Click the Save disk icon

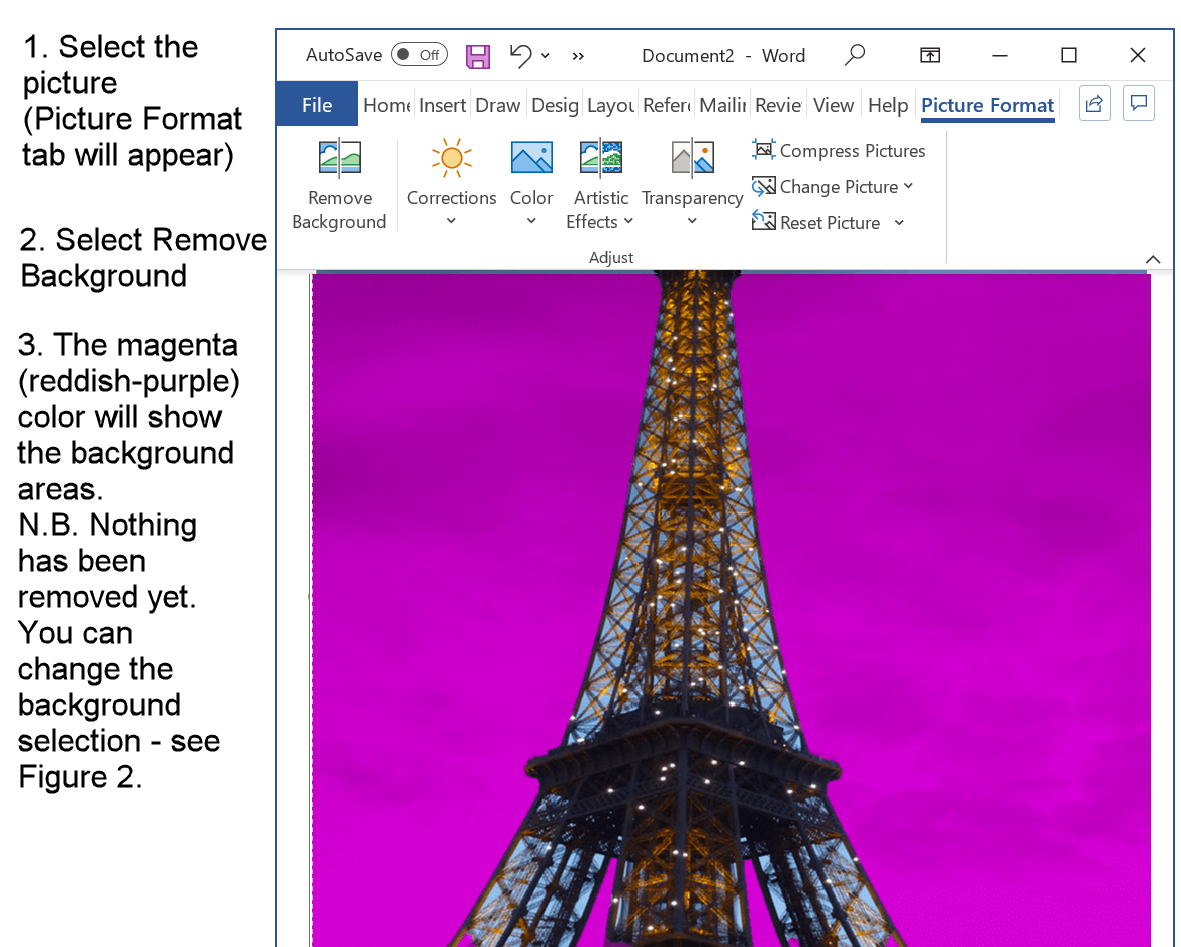coord(478,56)
